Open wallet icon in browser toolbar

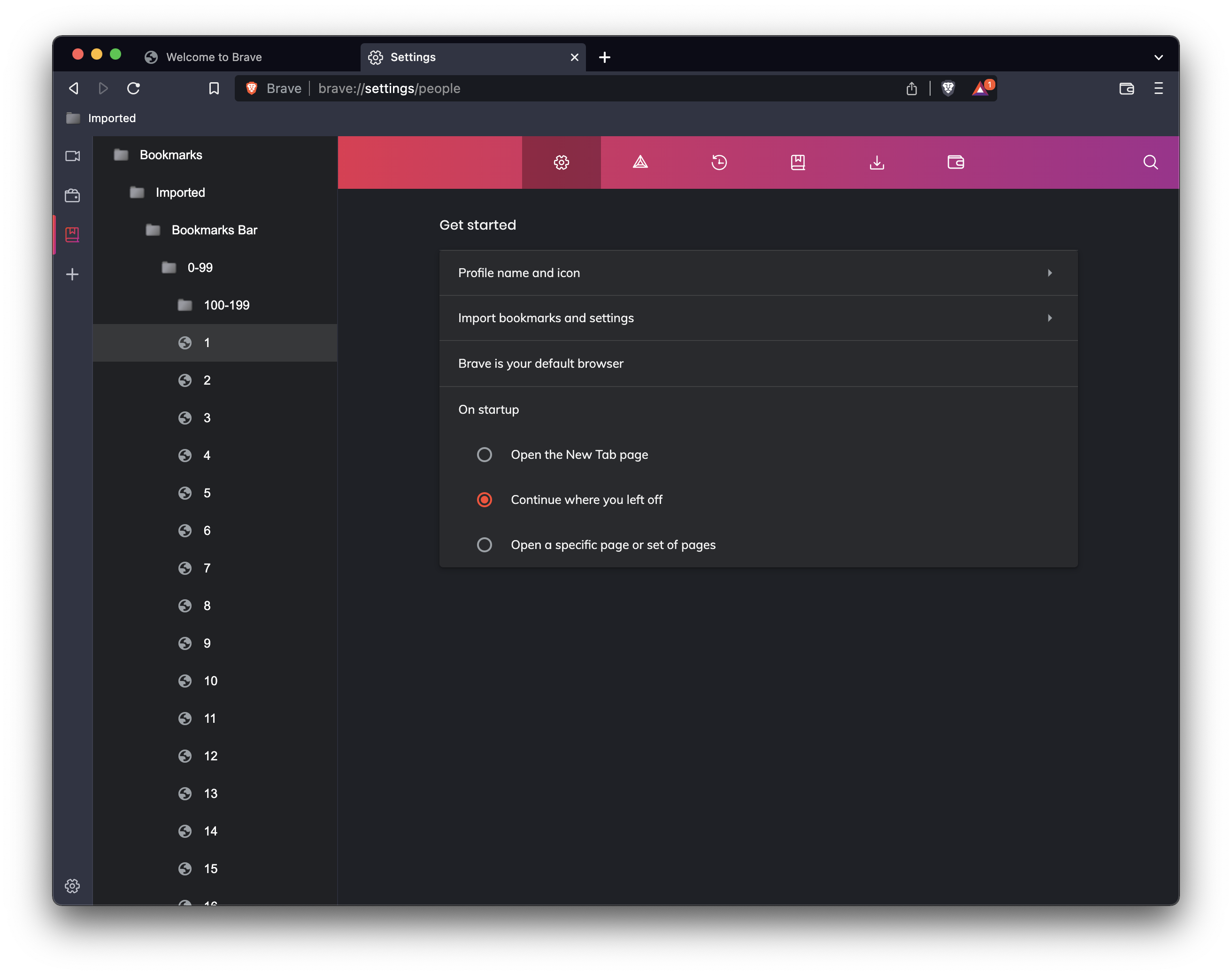tap(1126, 88)
